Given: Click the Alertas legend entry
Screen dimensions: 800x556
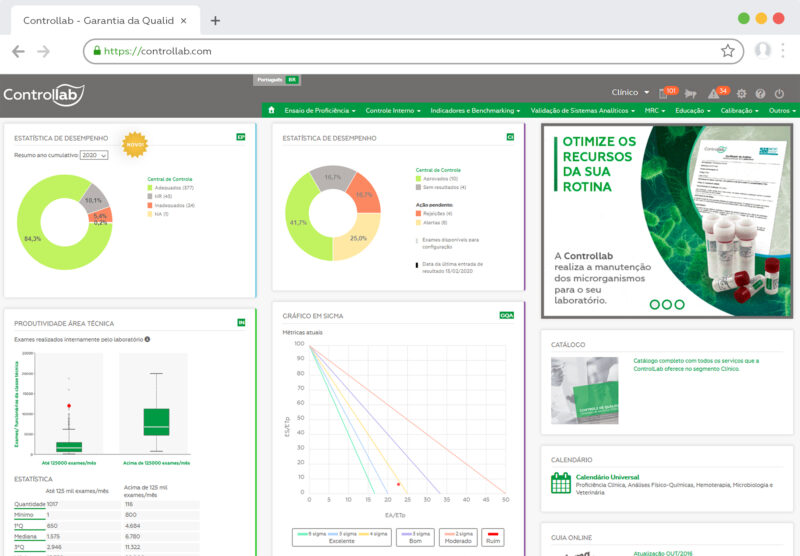Looking at the screenshot, I should click(432, 223).
